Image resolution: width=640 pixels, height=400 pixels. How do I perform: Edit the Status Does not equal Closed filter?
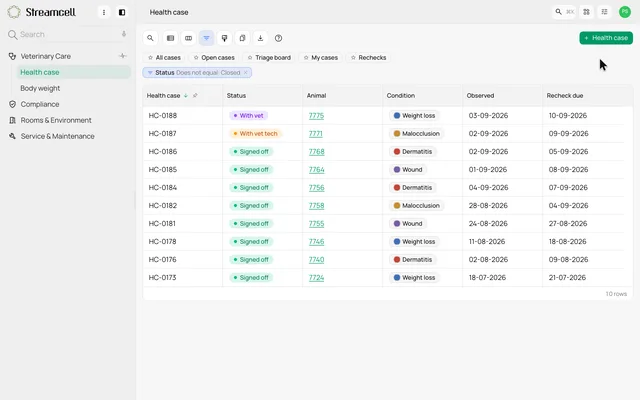tap(197, 73)
